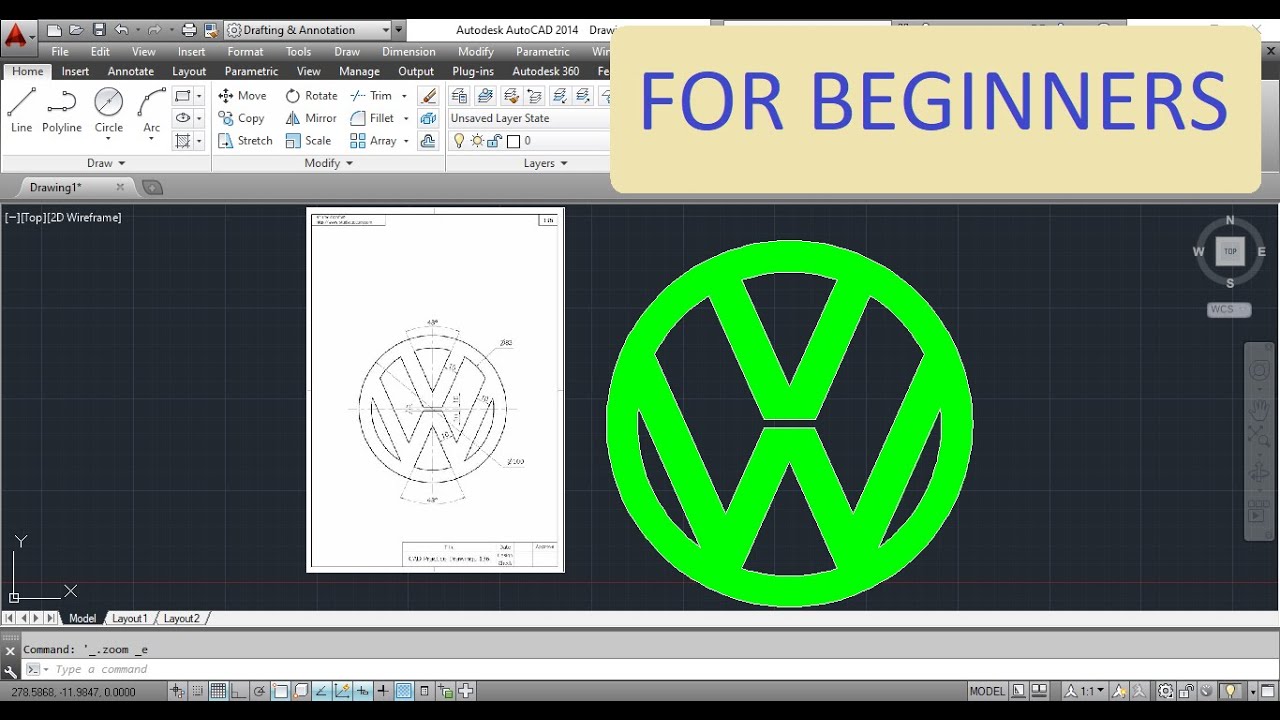The image size is (1280, 720).
Task: Click the layer 0 color swatch
Action: click(513, 141)
